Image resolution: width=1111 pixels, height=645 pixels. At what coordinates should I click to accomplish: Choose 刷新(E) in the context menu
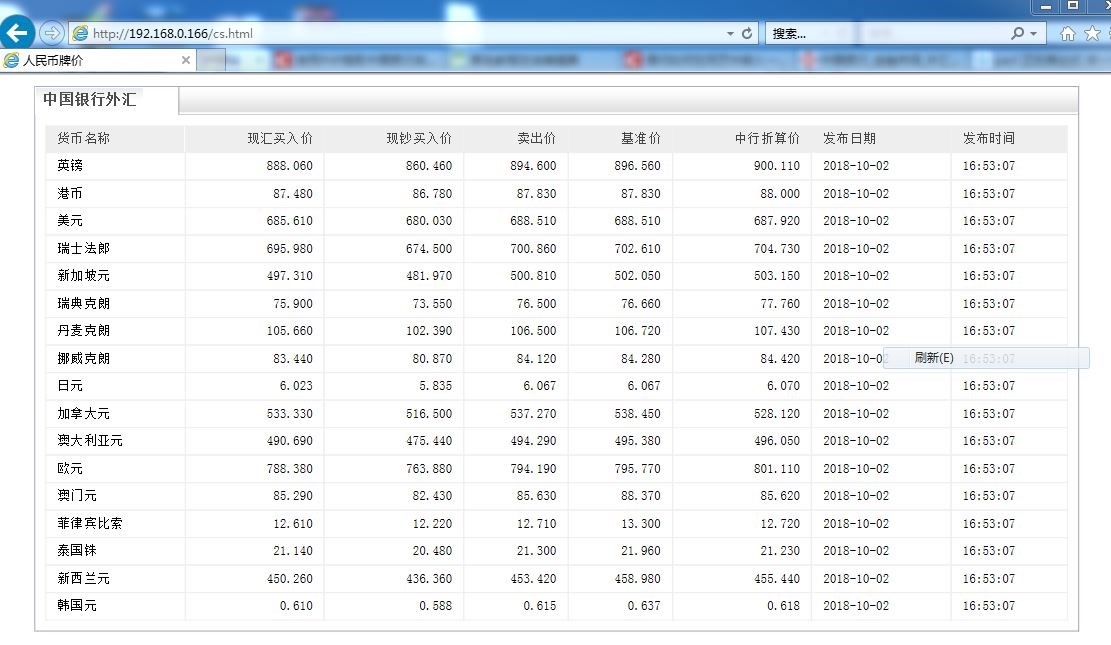986,358
